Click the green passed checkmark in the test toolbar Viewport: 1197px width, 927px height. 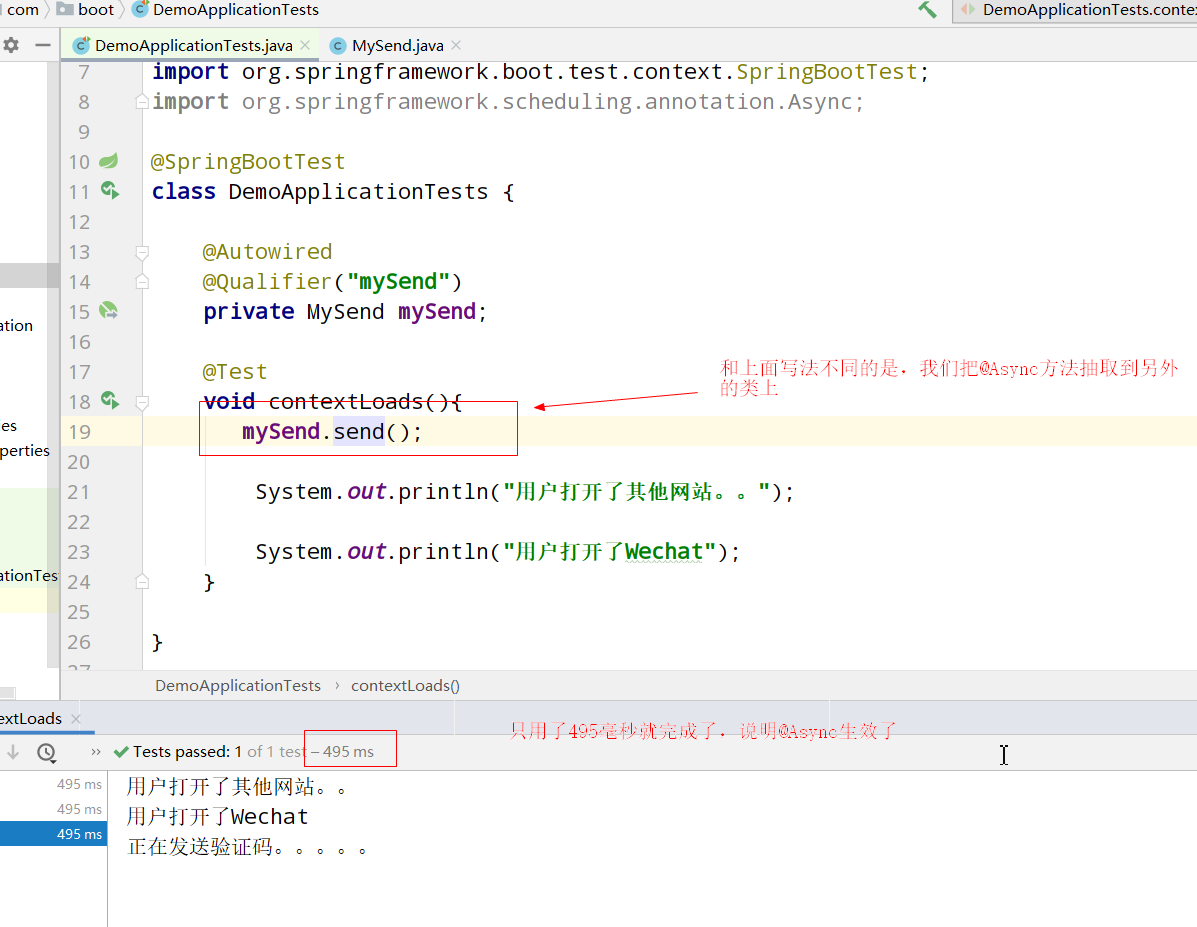[x=121, y=752]
